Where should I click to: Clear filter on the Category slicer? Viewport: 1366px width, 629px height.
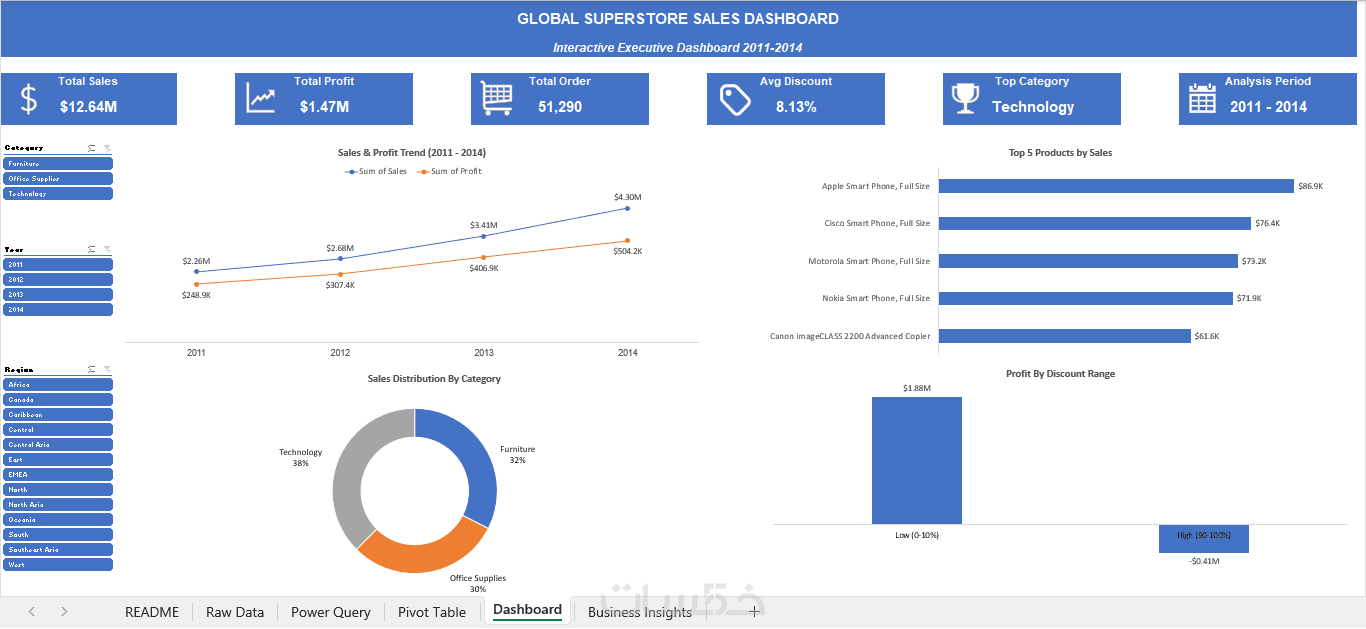coord(107,148)
